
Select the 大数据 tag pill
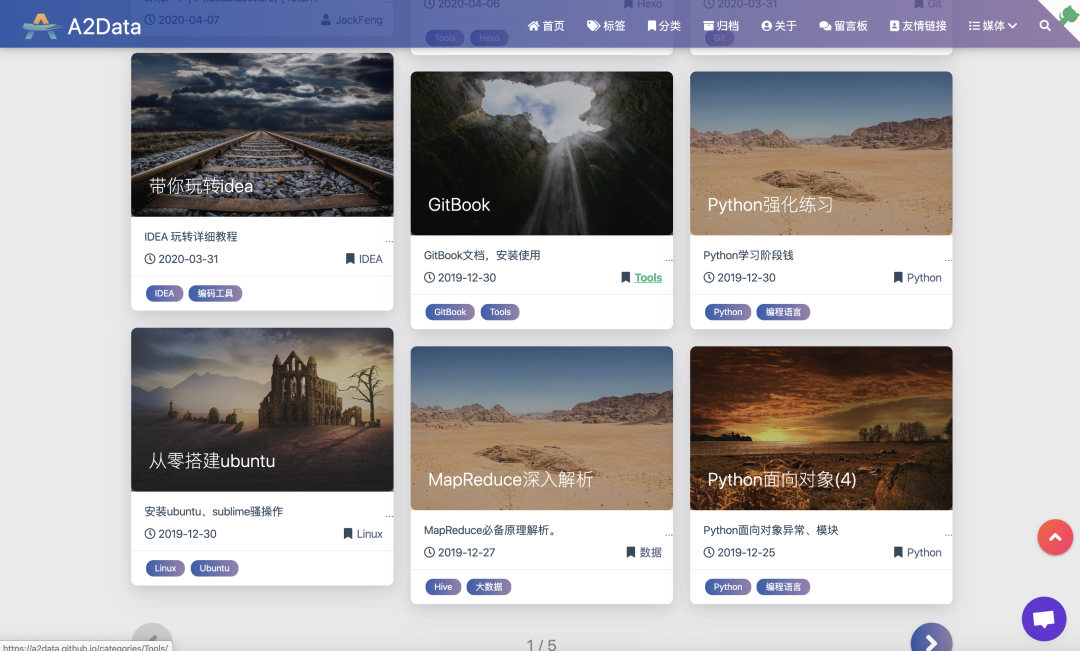click(x=489, y=587)
